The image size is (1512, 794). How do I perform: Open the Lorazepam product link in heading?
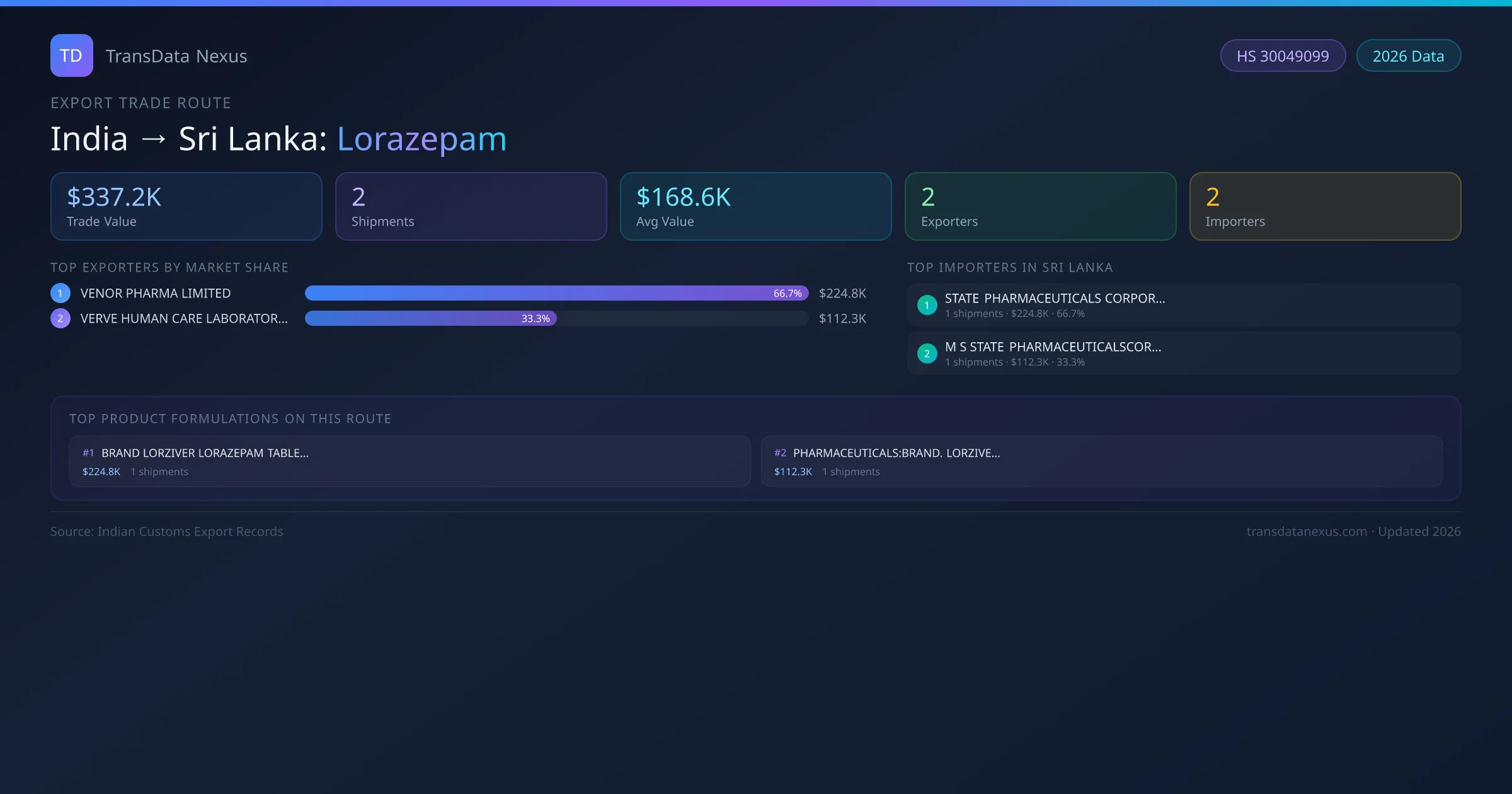[421, 139]
